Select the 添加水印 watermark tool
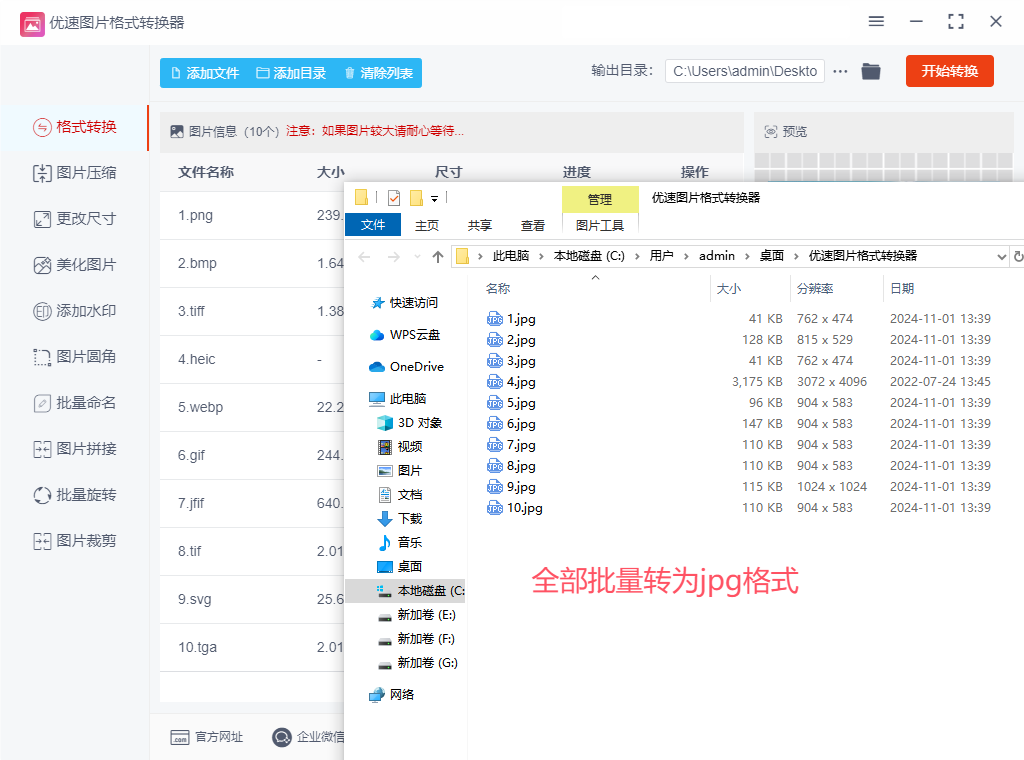 coord(74,311)
